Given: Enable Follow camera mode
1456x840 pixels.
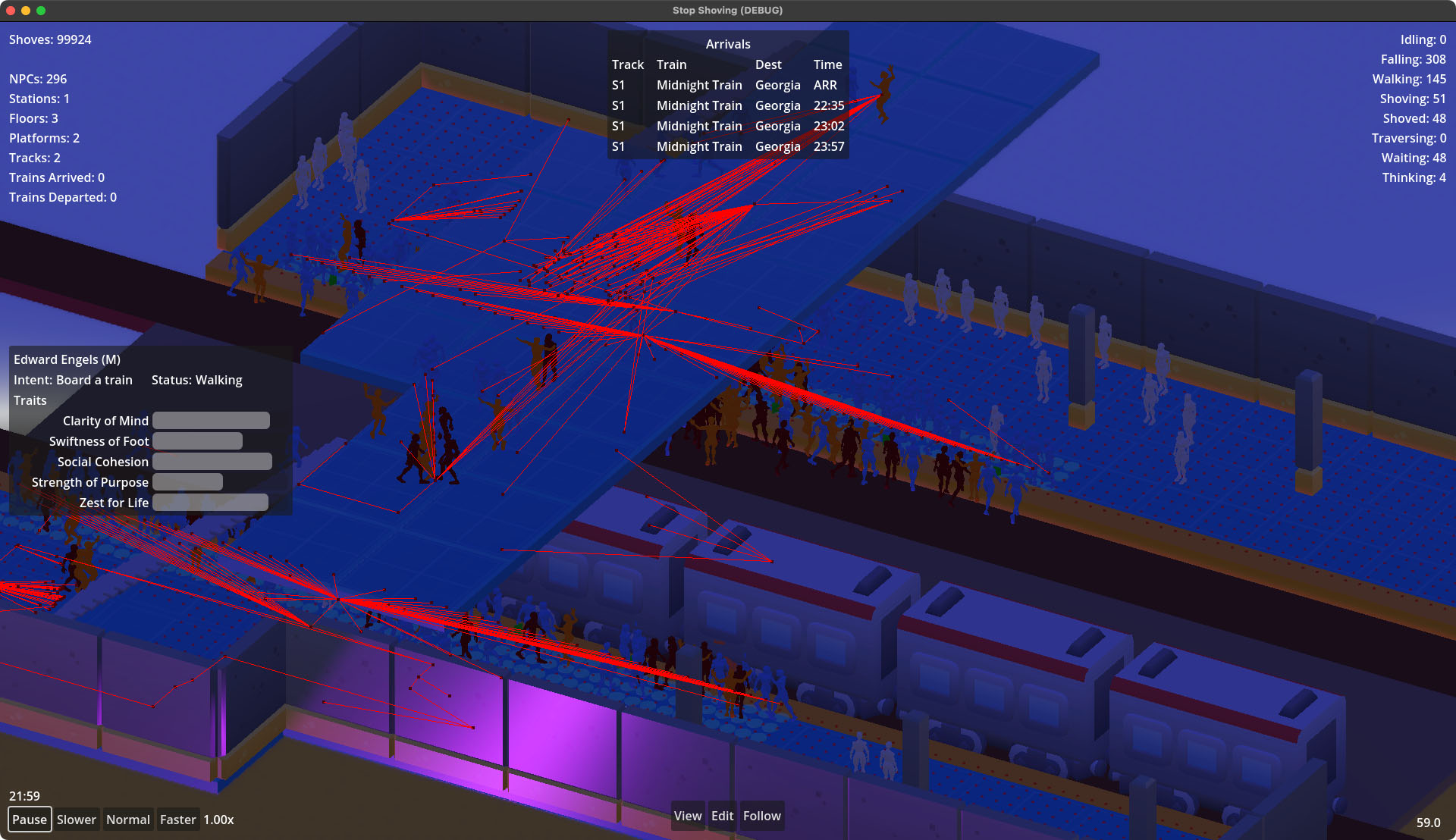Looking at the screenshot, I should tap(761, 816).
